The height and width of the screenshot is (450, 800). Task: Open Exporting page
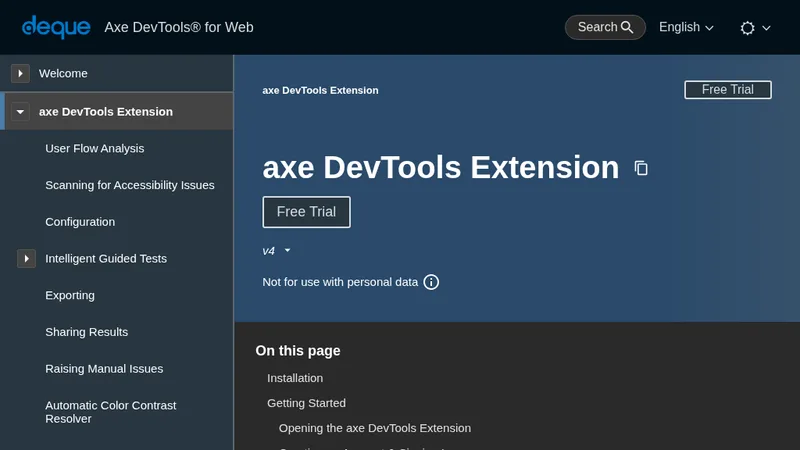click(70, 295)
